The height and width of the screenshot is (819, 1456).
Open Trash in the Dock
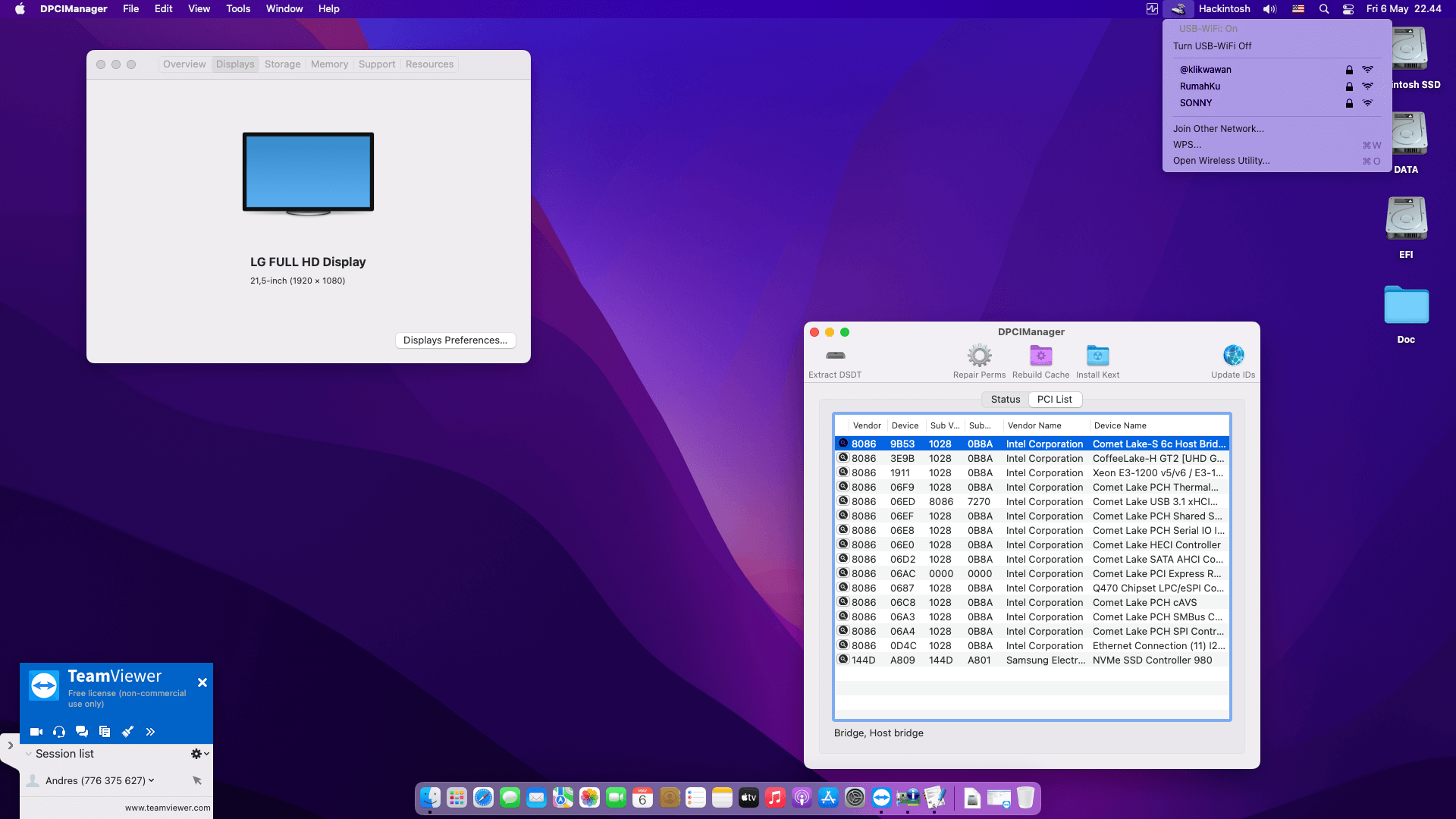click(1025, 798)
